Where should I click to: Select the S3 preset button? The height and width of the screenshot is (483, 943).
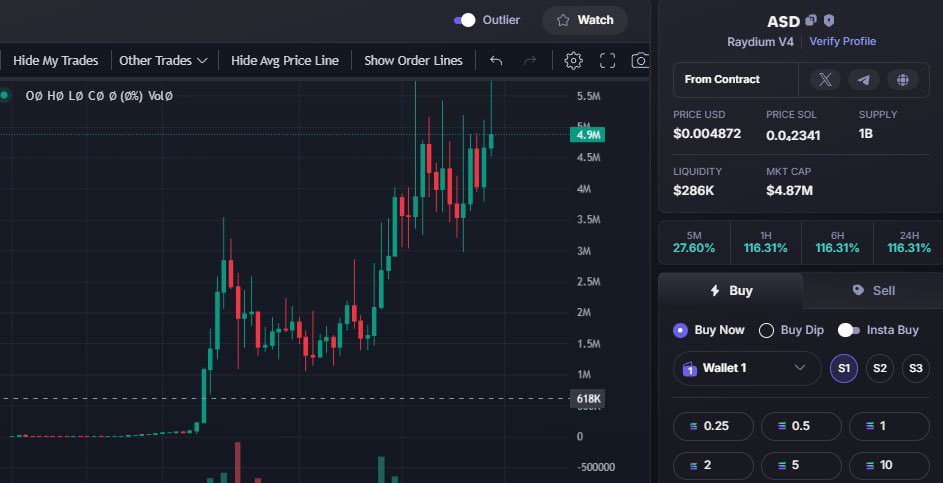coord(915,368)
